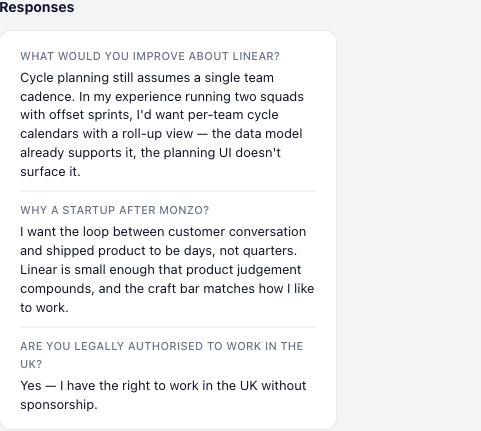Click the wrapped 'UK?' text of the label

[x=31, y=364]
